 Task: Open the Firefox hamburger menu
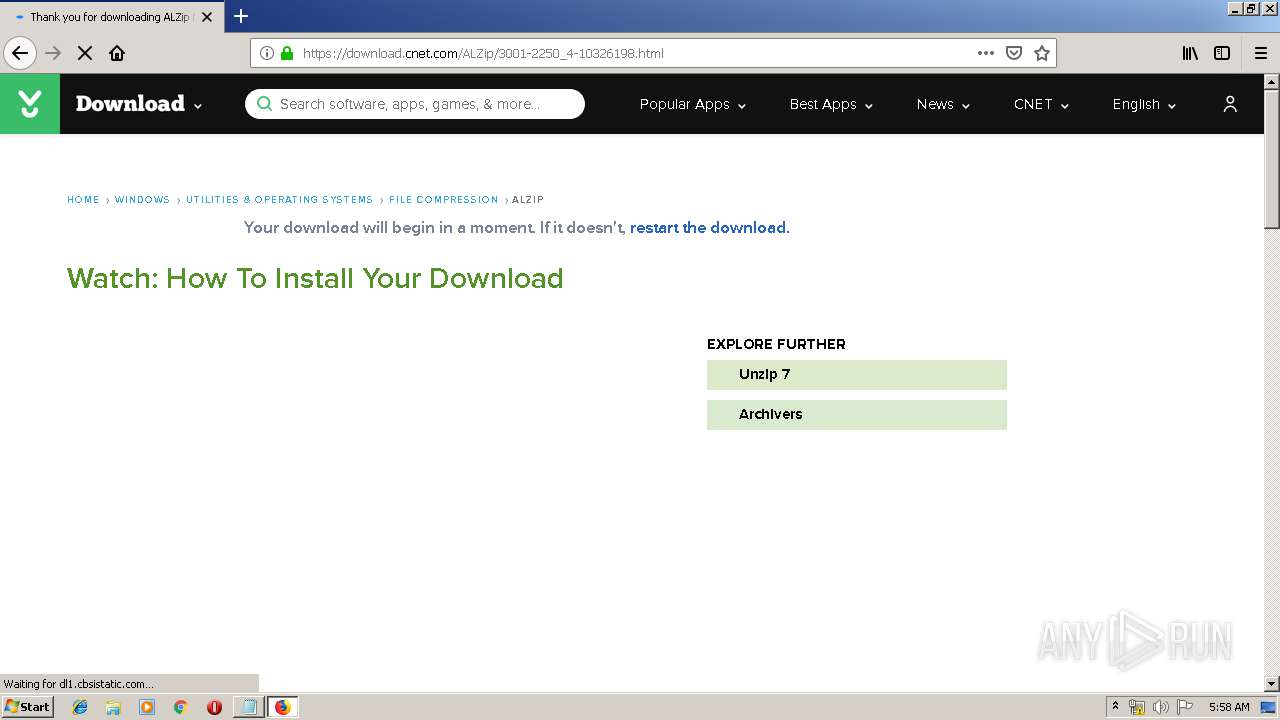[x=1261, y=53]
